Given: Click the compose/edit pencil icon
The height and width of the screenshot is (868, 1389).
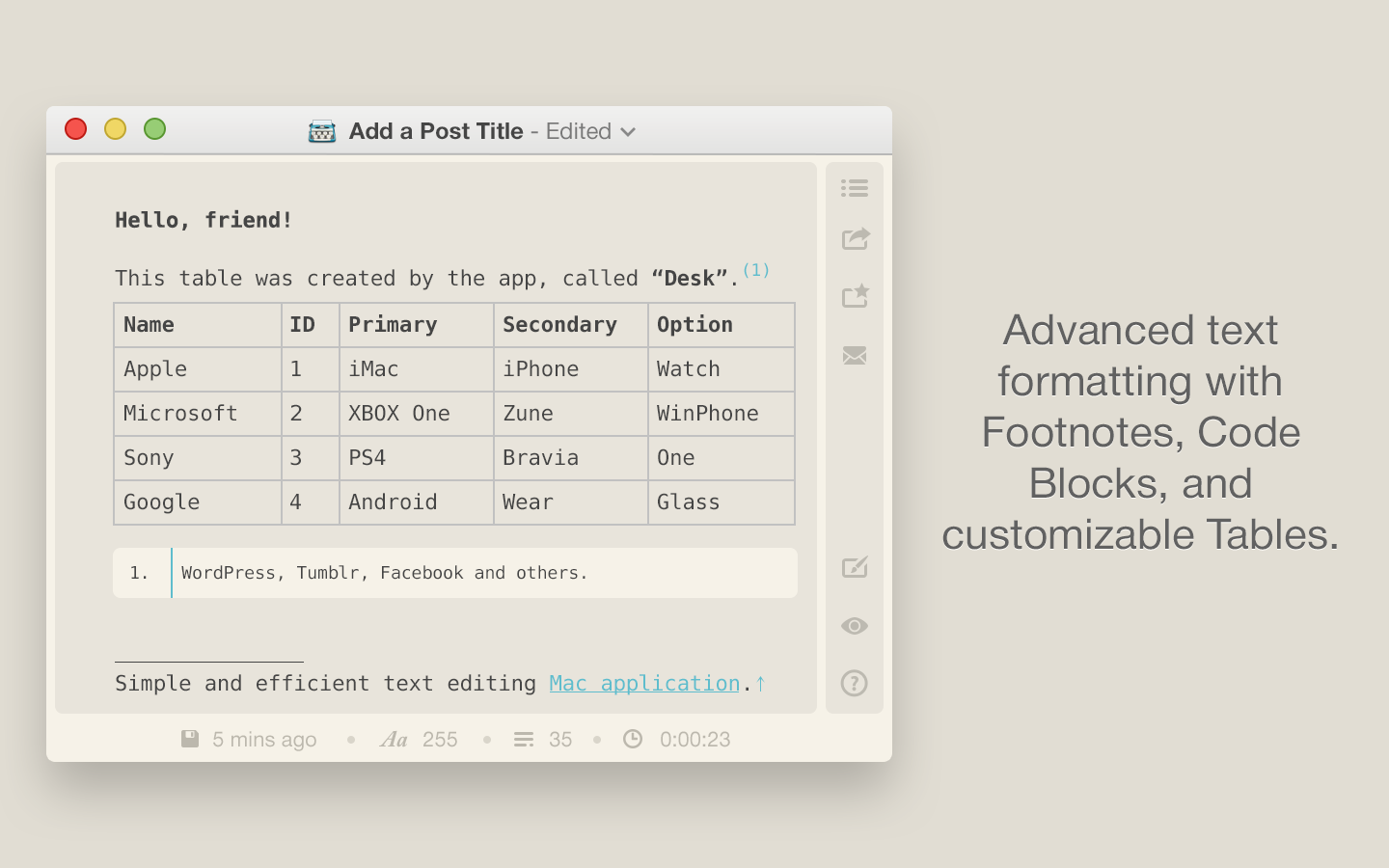Looking at the screenshot, I should [x=855, y=567].
